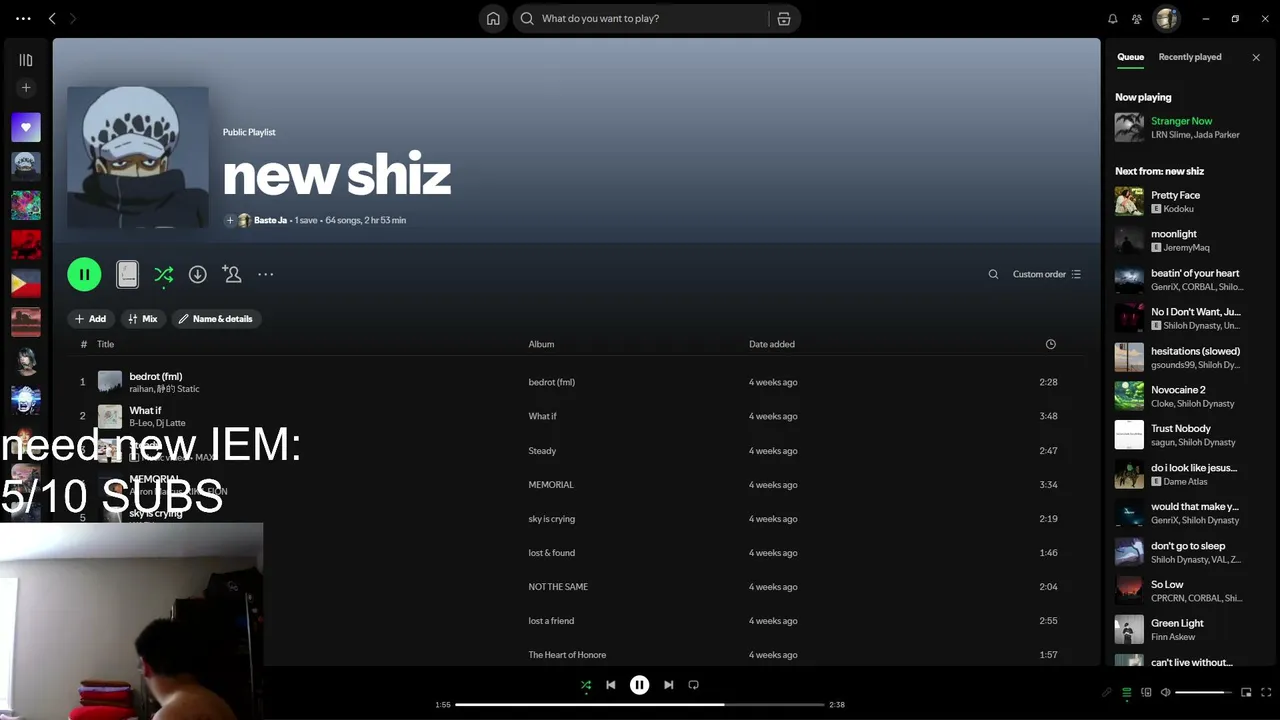Screen dimensions: 1280x720
Task: Sort tracks by the Title column header
Action: (x=105, y=344)
